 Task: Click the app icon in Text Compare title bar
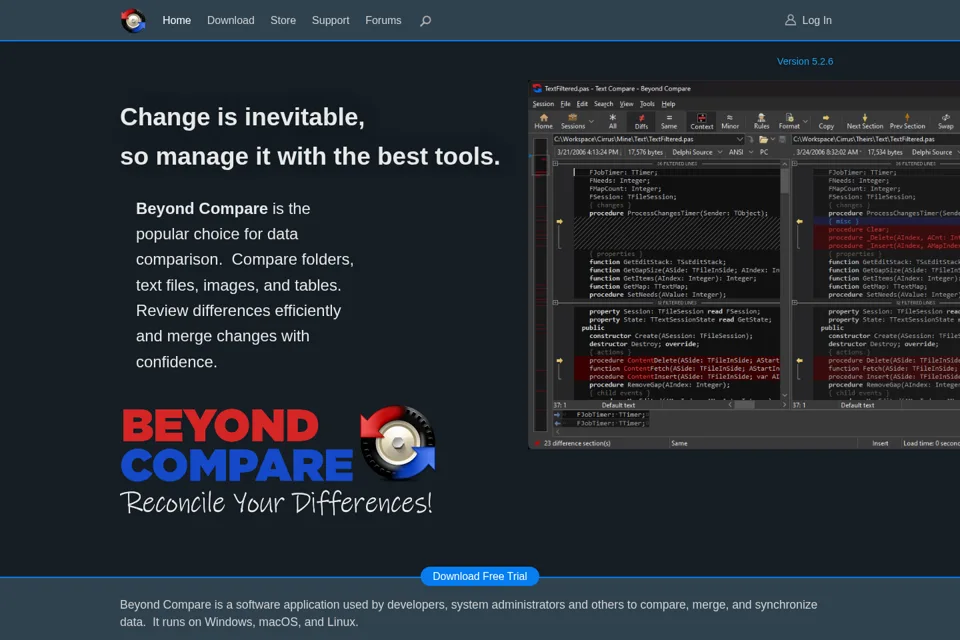pyautogui.click(x=537, y=88)
